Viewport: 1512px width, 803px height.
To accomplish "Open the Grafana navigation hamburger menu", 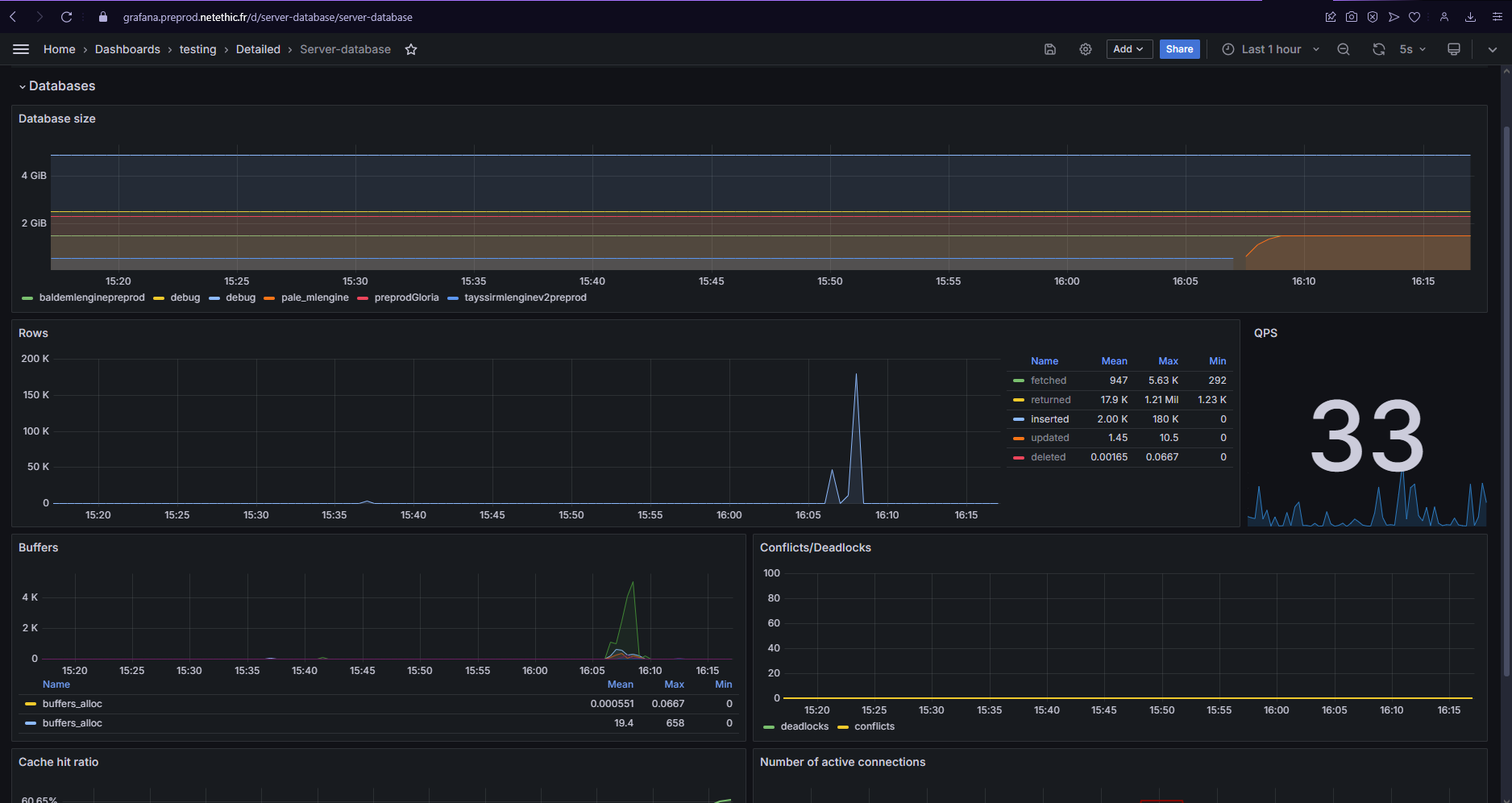I will (x=21, y=48).
